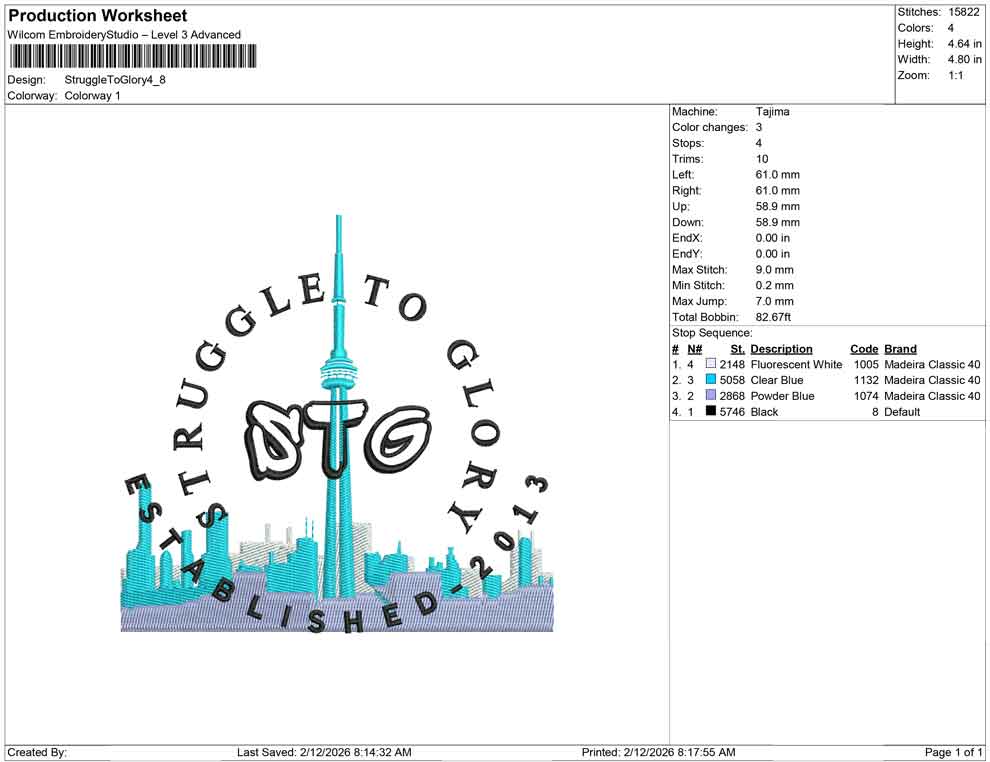Screen dimensions: 990x762
Task: Click the 'Black' description text in stop 4
Action: point(764,411)
